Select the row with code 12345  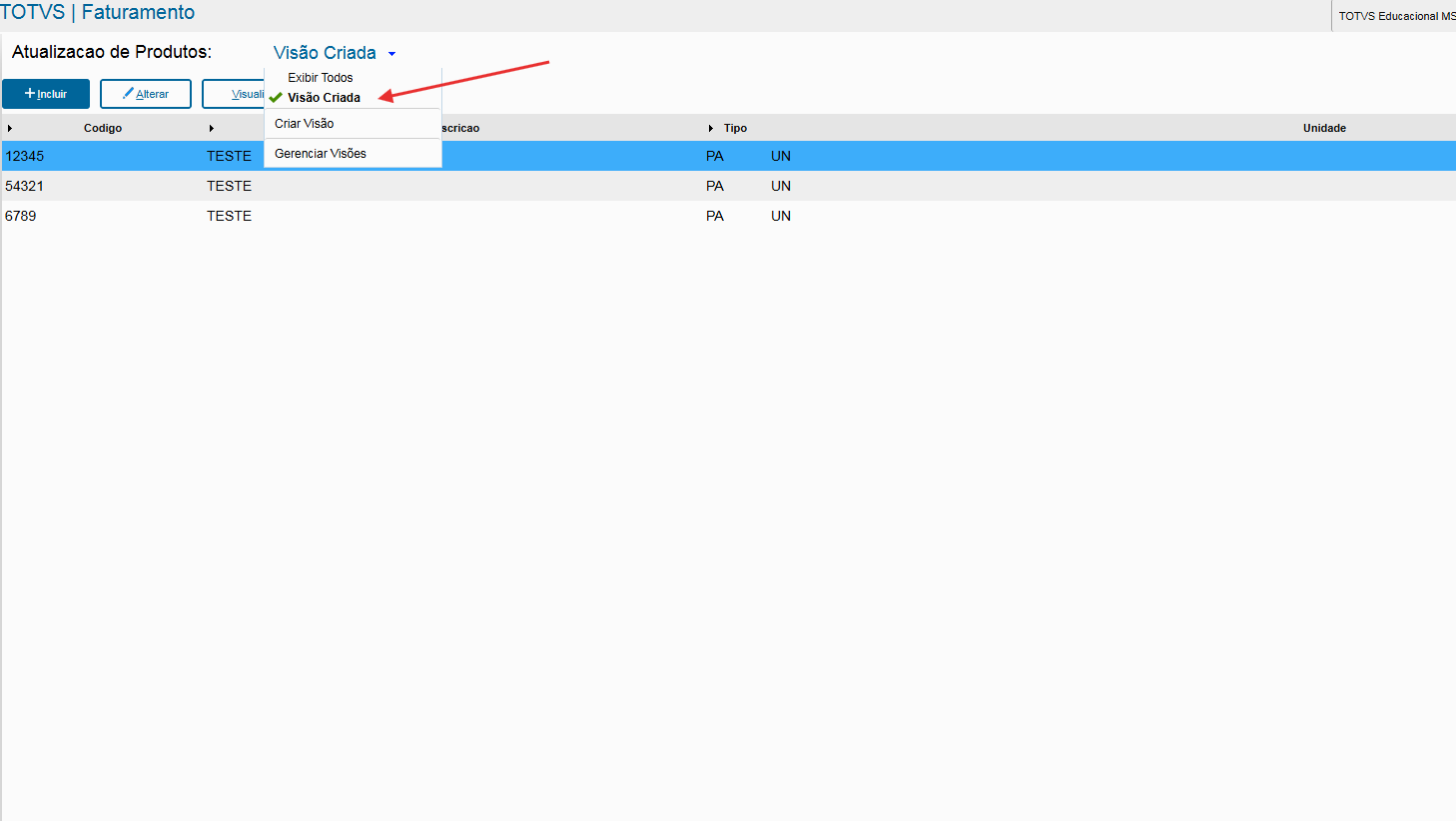(x=728, y=156)
